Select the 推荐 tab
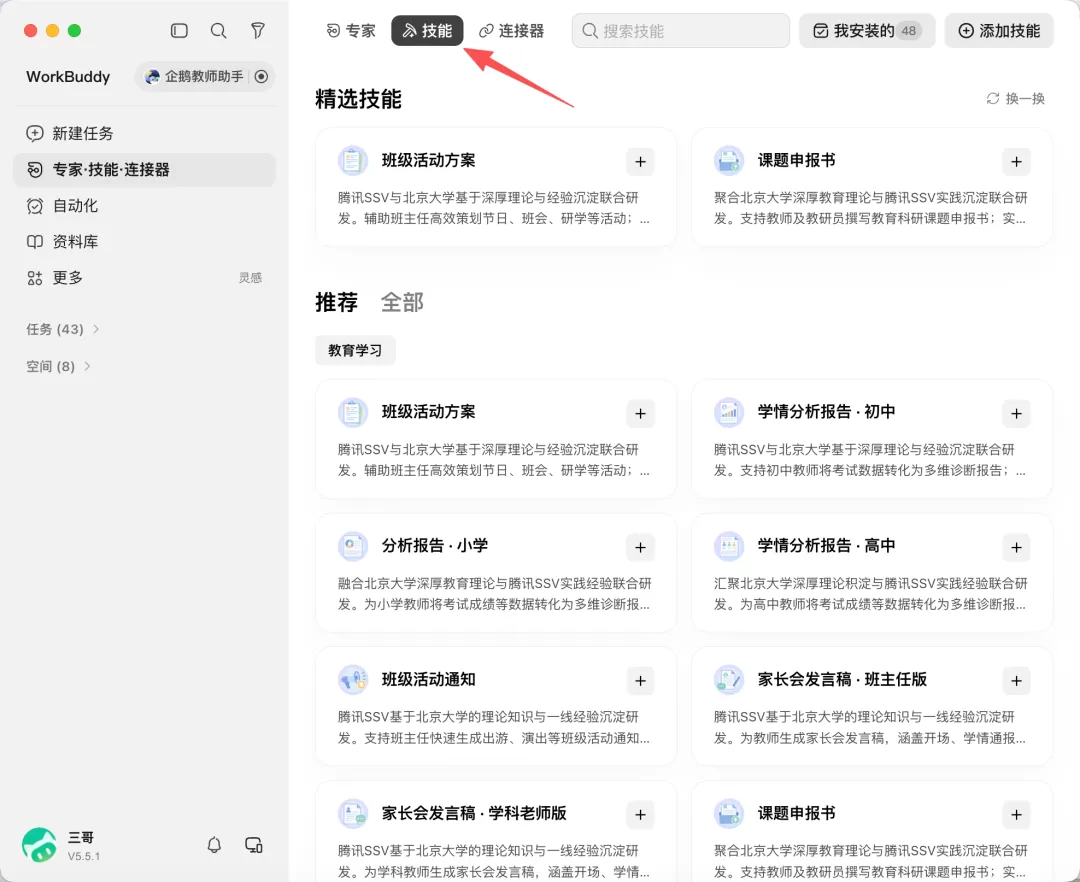This screenshot has height=882, width=1080. (x=336, y=302)
